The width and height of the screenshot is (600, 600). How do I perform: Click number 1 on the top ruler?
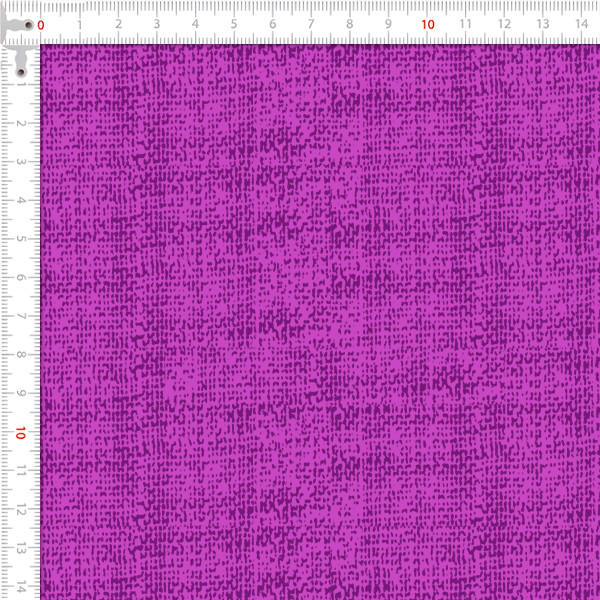pyautogui.click(x=80, y=23)
